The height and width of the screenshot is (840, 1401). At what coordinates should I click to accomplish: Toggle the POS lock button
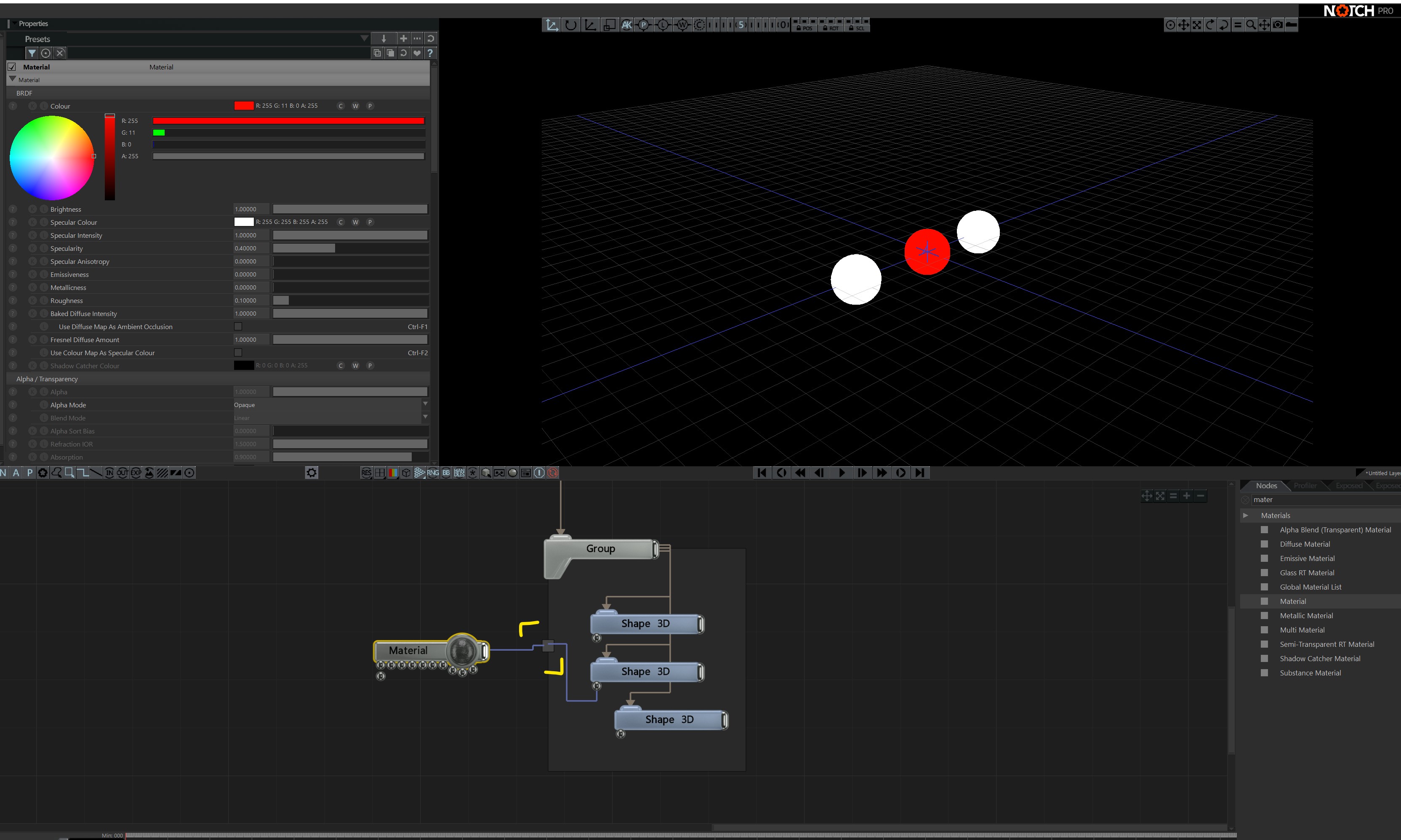[x=804, y=28]
